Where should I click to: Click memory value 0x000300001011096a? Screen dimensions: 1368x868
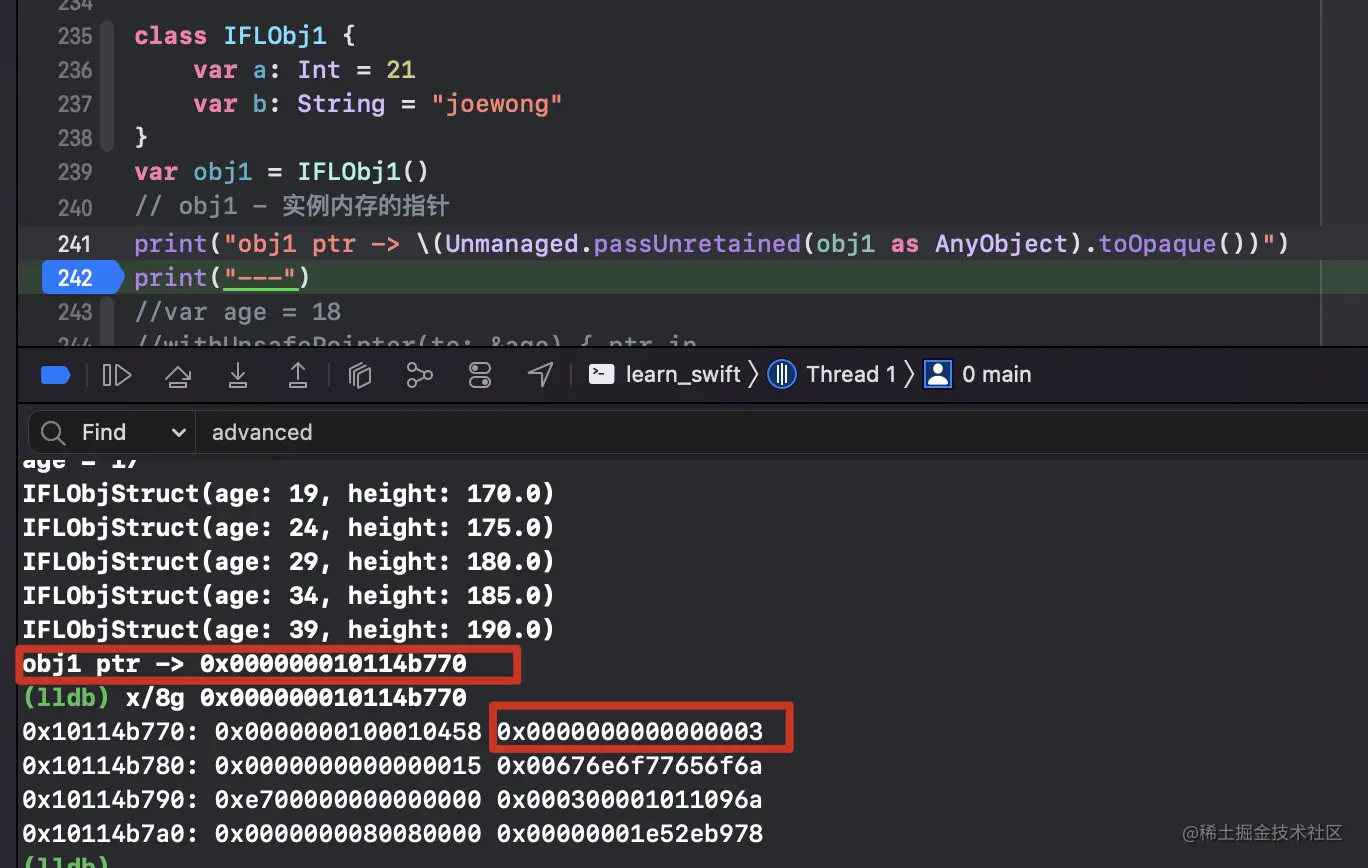pyautogui.click(x=630, y=800)
